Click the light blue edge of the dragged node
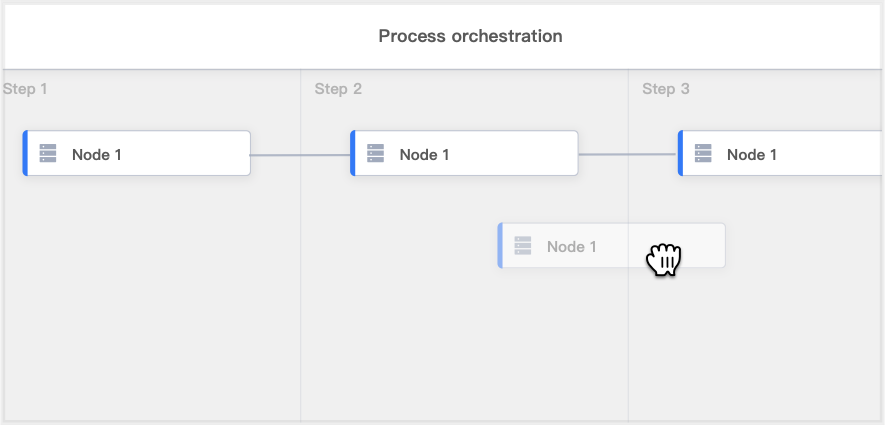 click(500, 246)
